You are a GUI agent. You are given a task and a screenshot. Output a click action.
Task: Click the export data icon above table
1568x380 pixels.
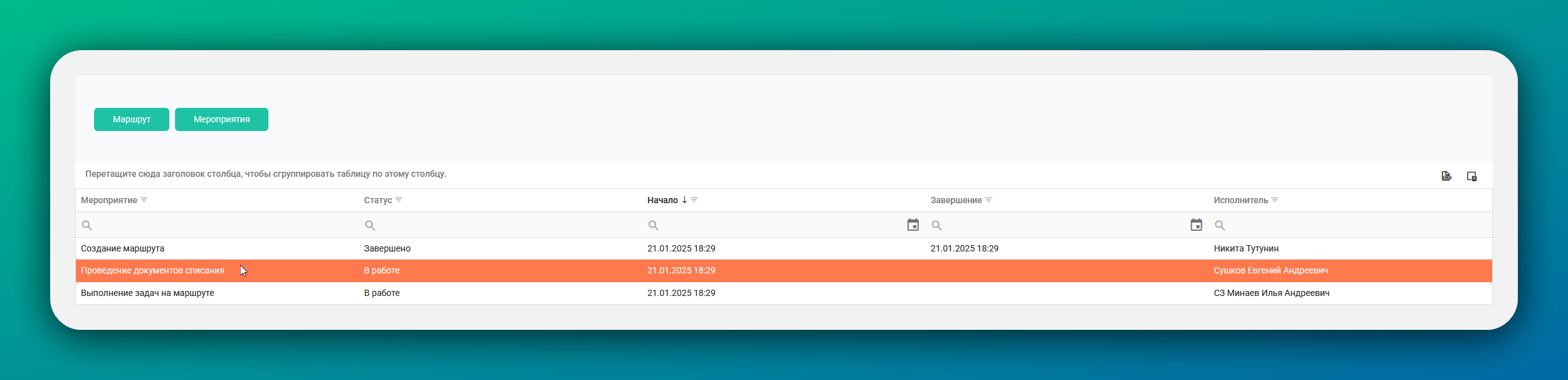coord(1446,176)
